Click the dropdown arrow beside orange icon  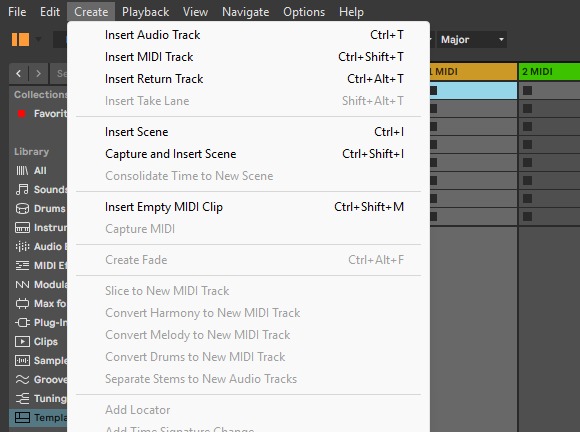point(38,39)
